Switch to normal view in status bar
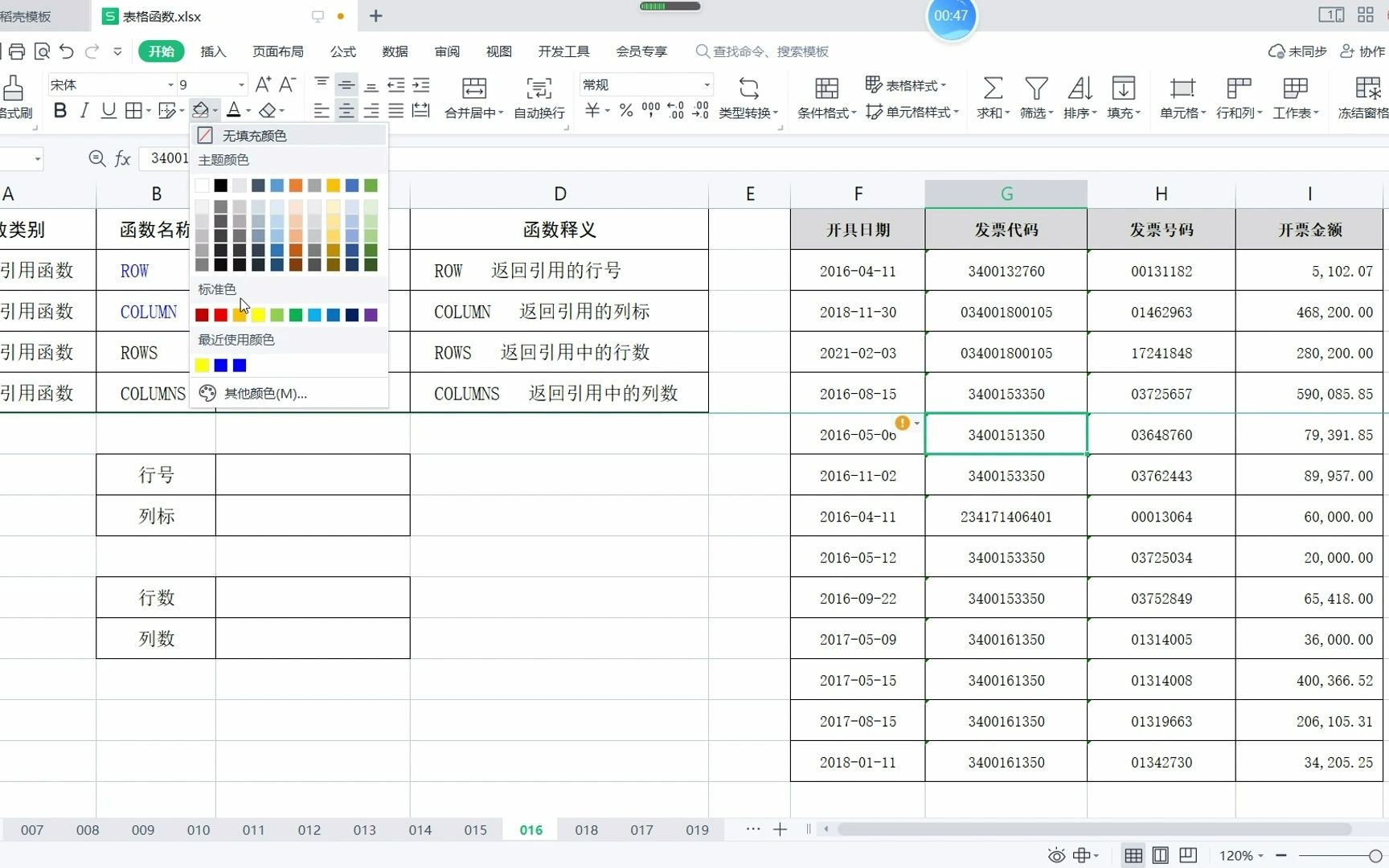 click(1133, 855)
